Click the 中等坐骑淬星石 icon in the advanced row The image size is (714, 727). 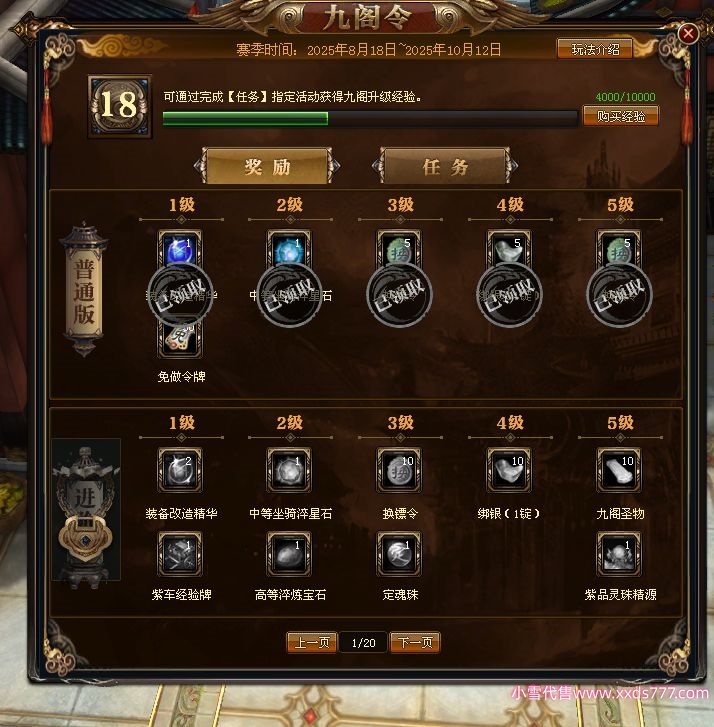(289, 470)
